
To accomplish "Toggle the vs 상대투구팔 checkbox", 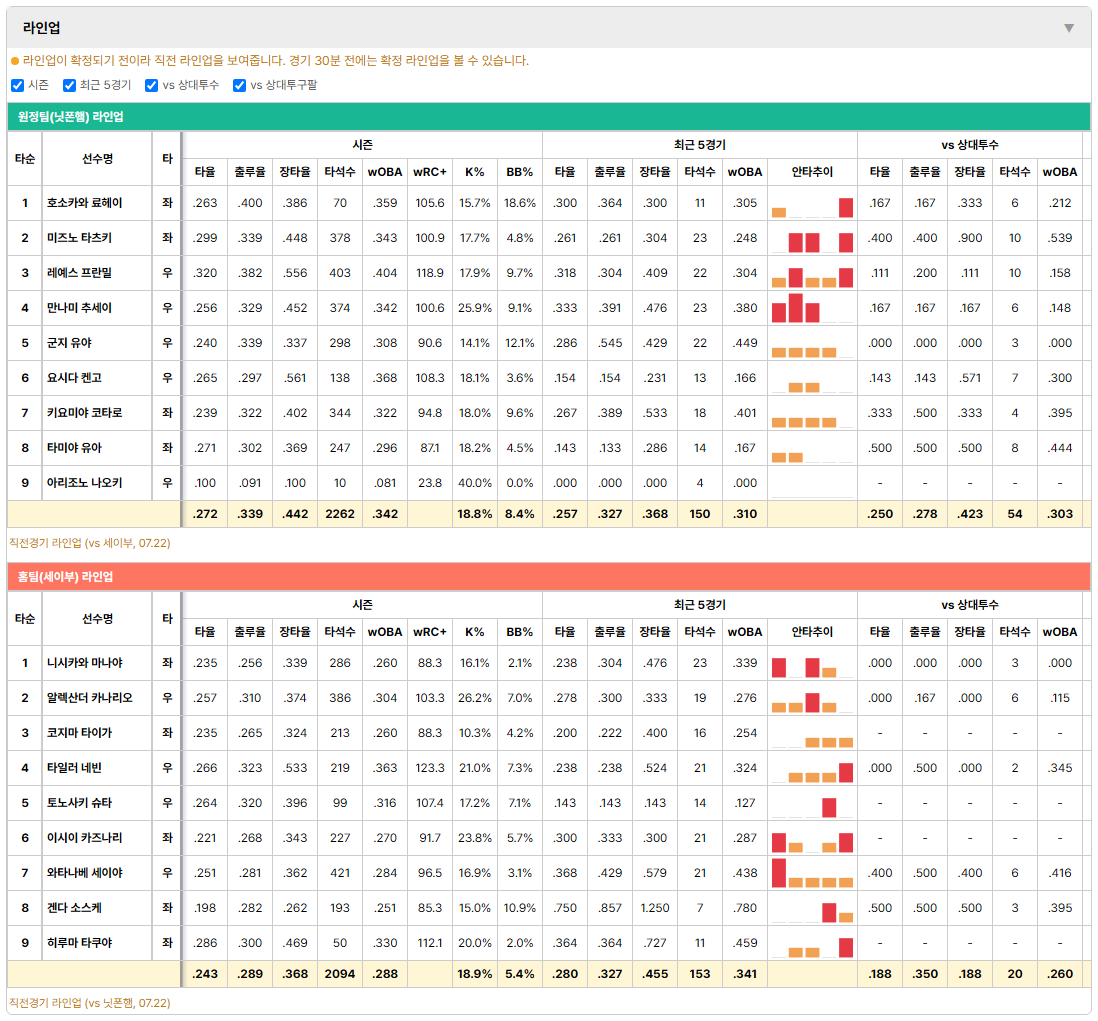I will click(x=239, y=85).
